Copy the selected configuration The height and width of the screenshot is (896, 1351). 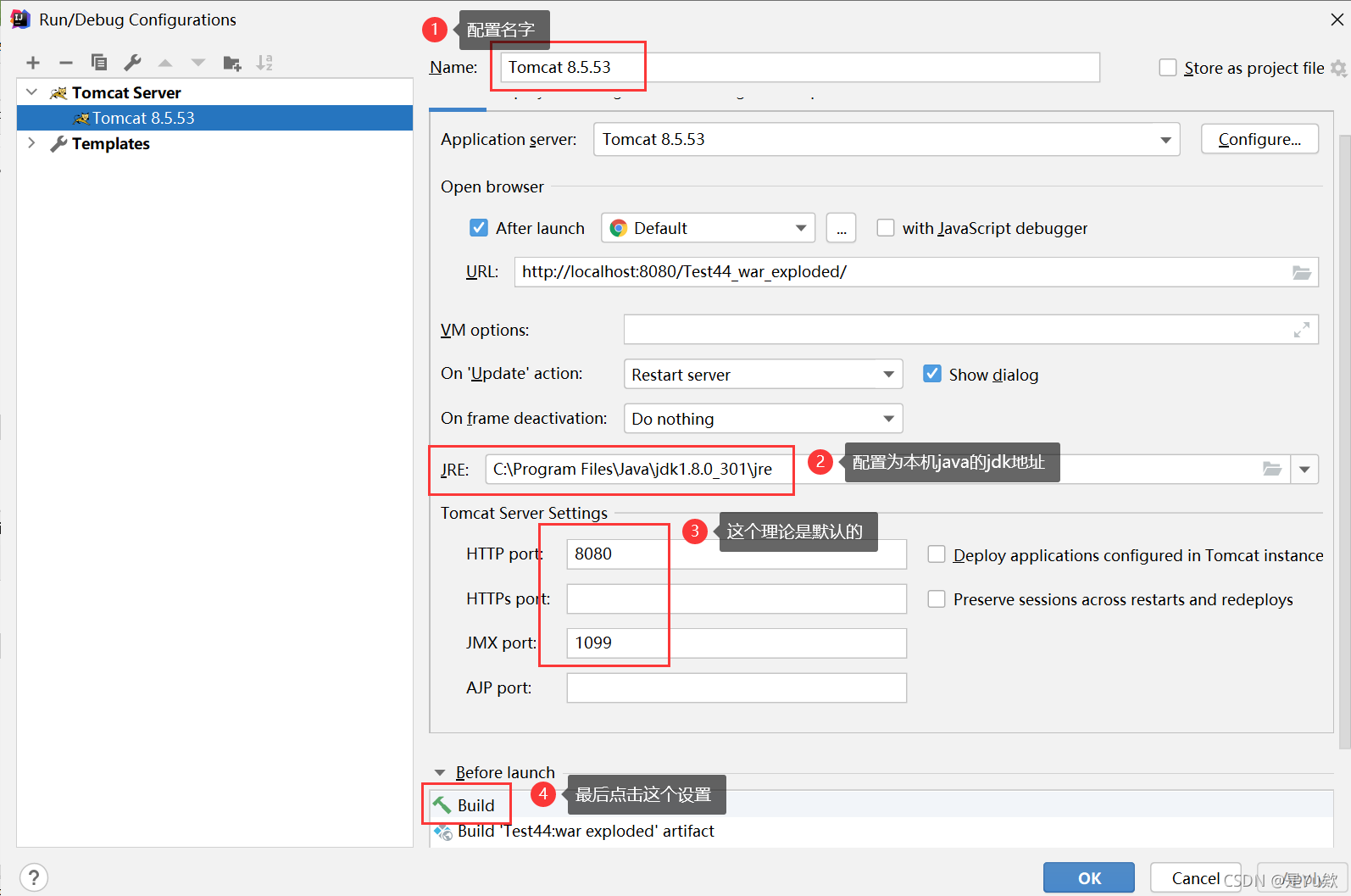tap(99, 63)
